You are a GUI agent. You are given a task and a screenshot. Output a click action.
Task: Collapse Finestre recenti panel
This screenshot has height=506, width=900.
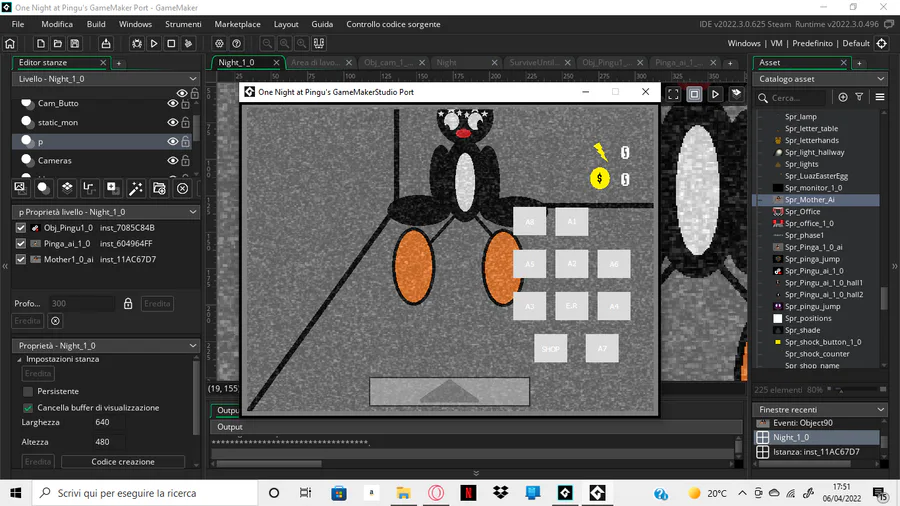(881, 409)
